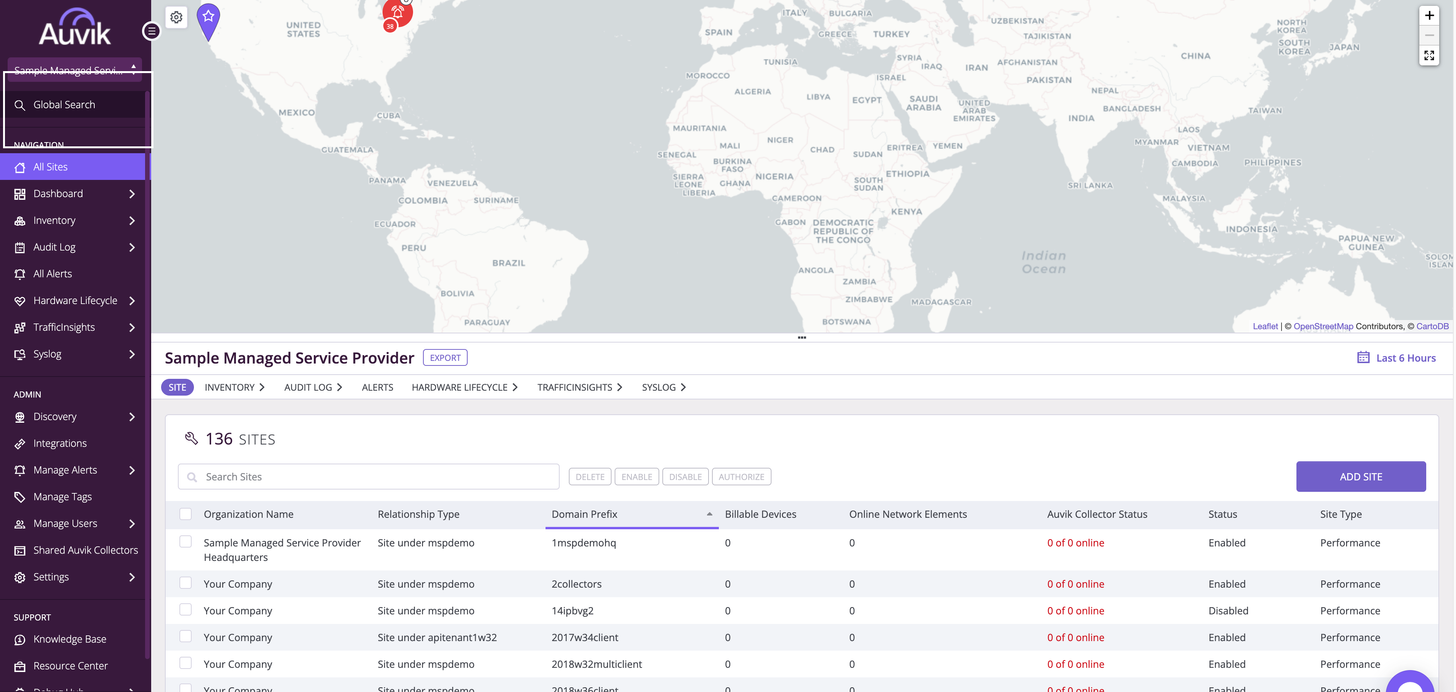
Task: Check the 2collectors site row
Action: point(185,582)
